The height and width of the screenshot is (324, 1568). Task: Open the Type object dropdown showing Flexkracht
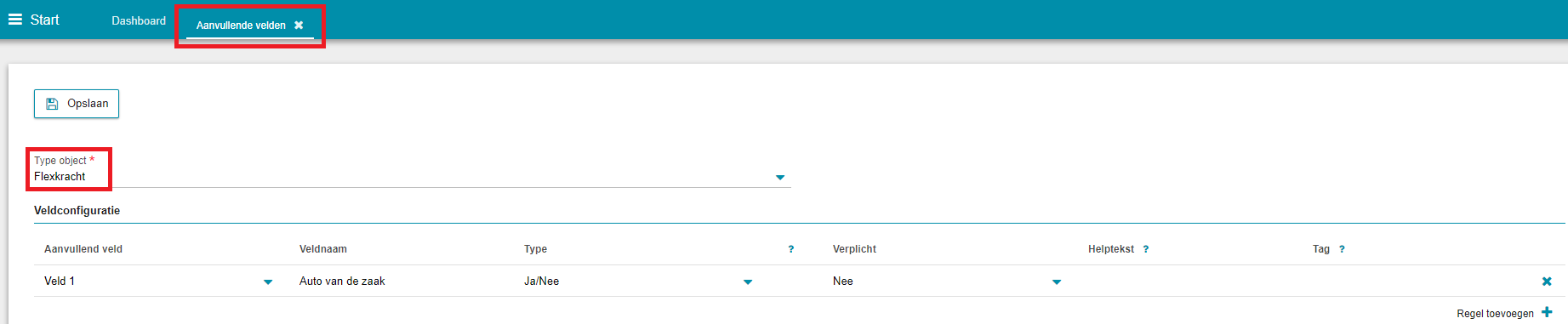click(413, 177)
